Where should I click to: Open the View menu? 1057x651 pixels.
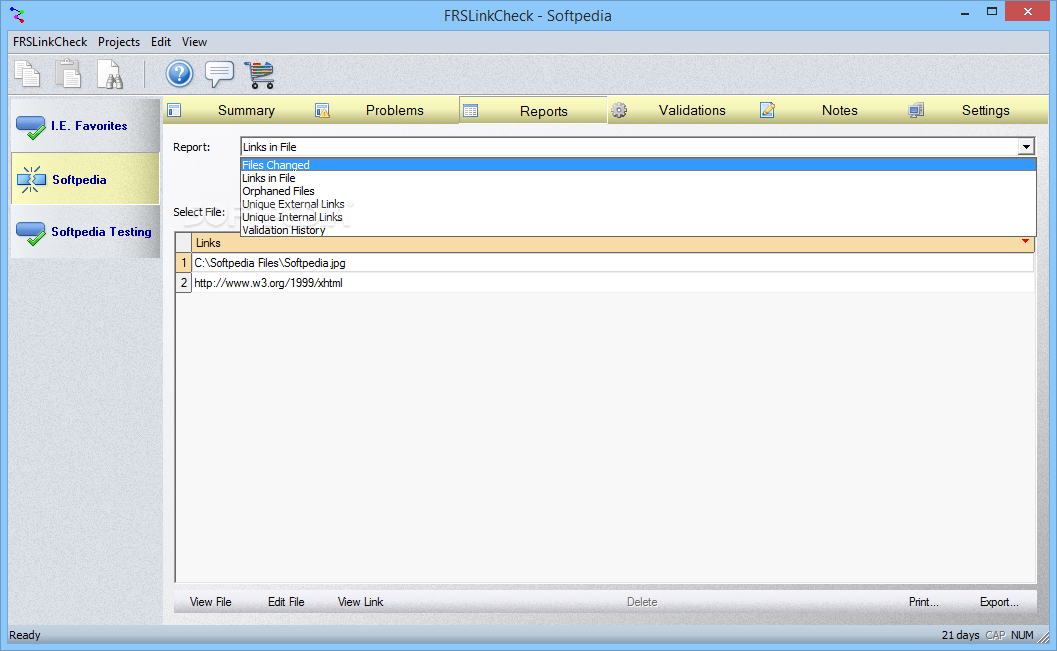click(194, 42)
